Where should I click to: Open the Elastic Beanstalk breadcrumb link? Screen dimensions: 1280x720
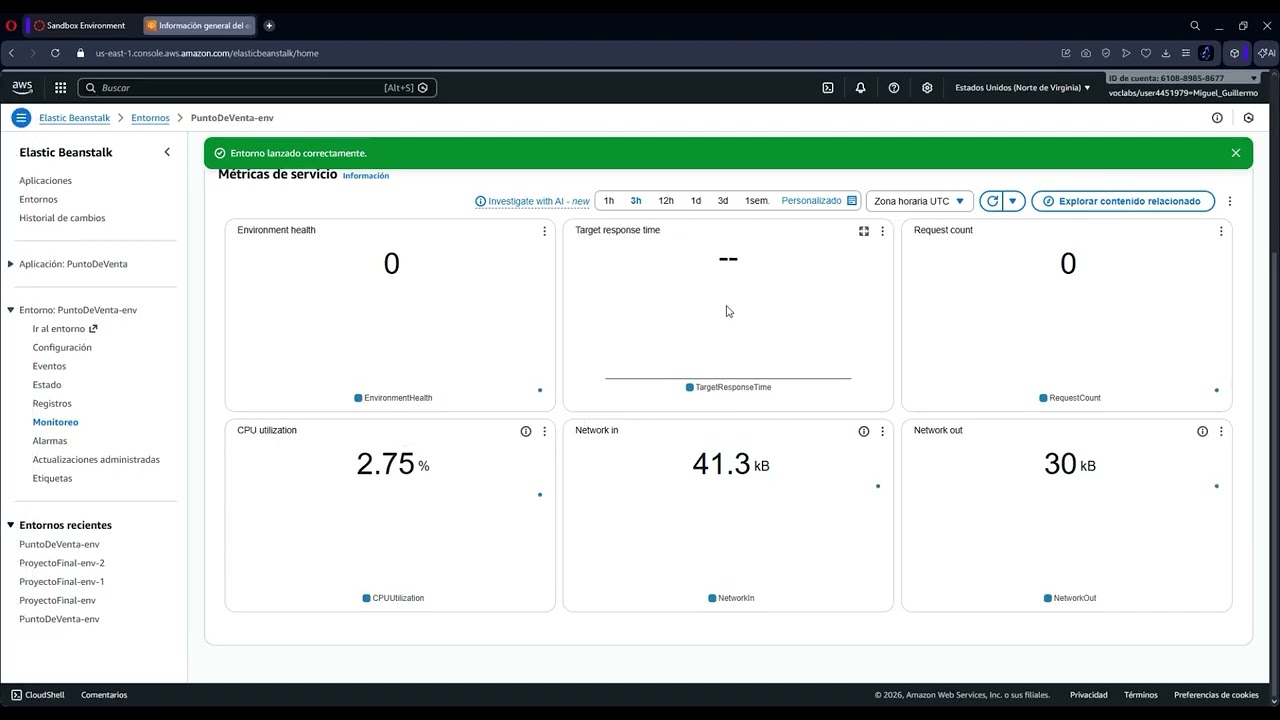click(x=75, y=118)
